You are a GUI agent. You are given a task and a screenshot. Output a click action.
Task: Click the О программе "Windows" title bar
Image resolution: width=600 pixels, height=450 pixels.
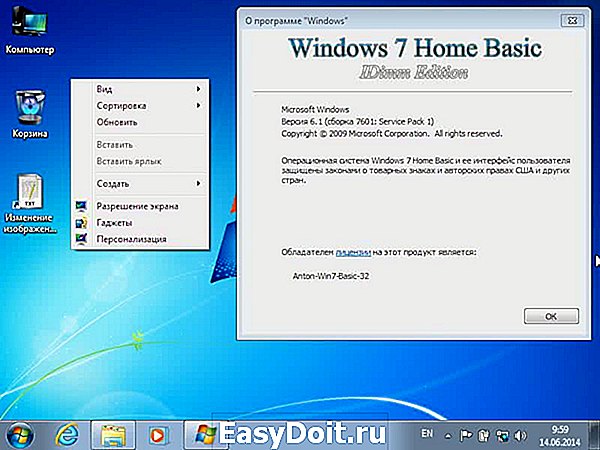tap(398, 21)
